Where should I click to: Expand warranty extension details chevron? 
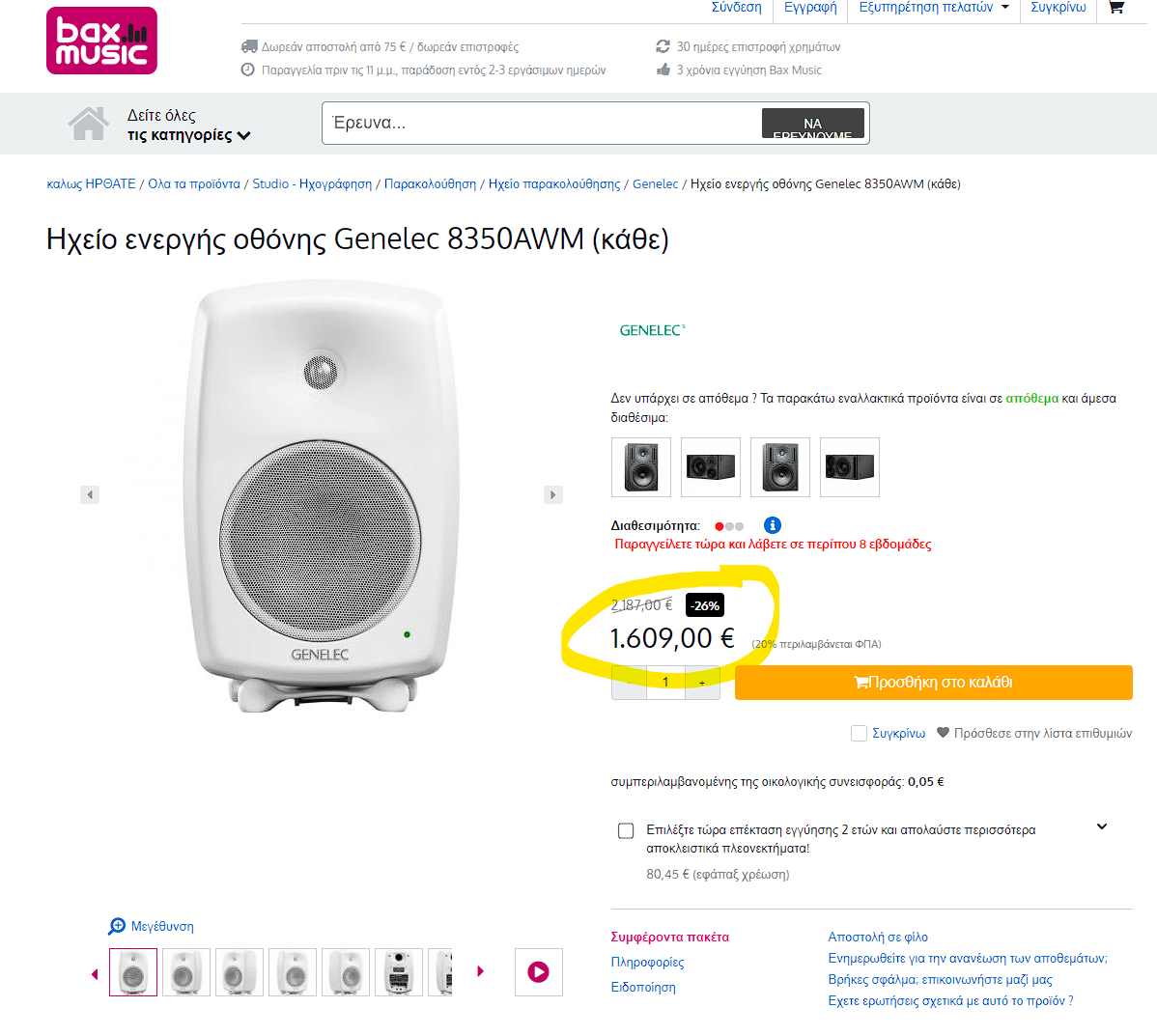(x=1102, y=826)
